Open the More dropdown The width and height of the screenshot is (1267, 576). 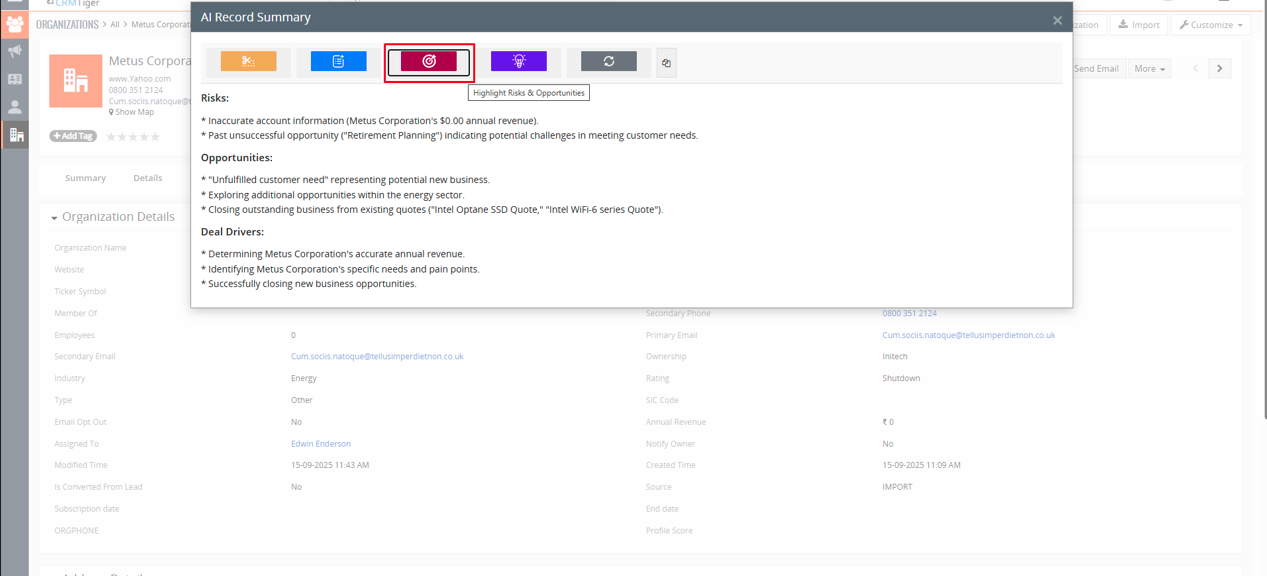(x=1149, y=69)
